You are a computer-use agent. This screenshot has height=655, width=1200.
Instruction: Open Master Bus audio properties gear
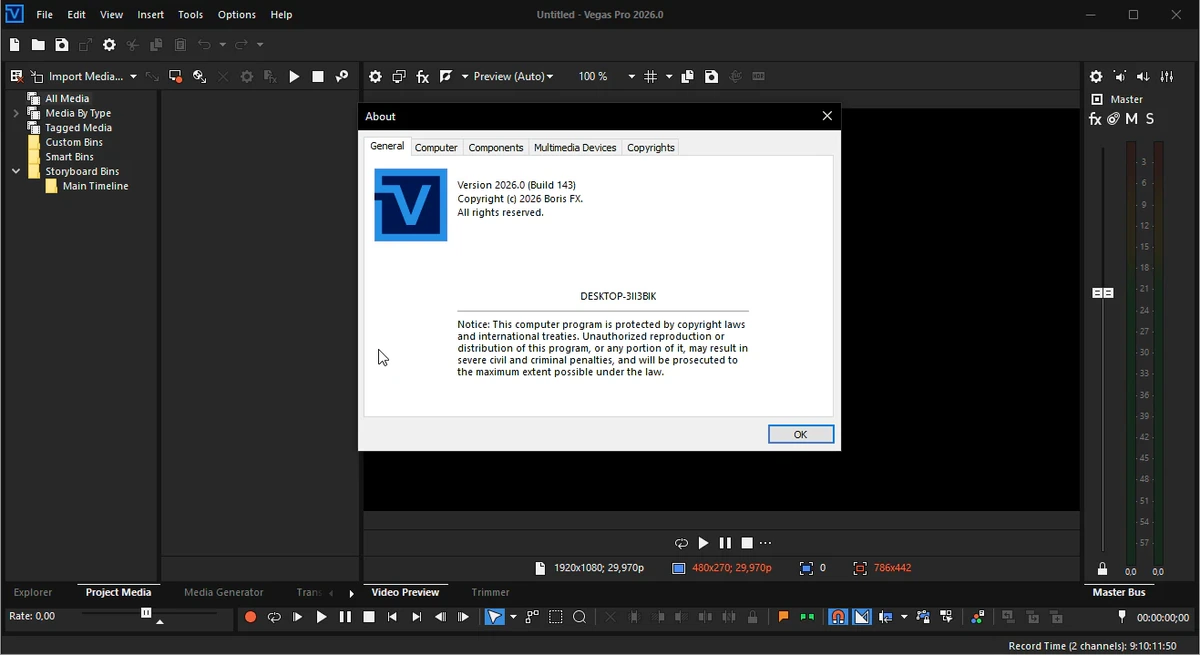coord(1096,77)
